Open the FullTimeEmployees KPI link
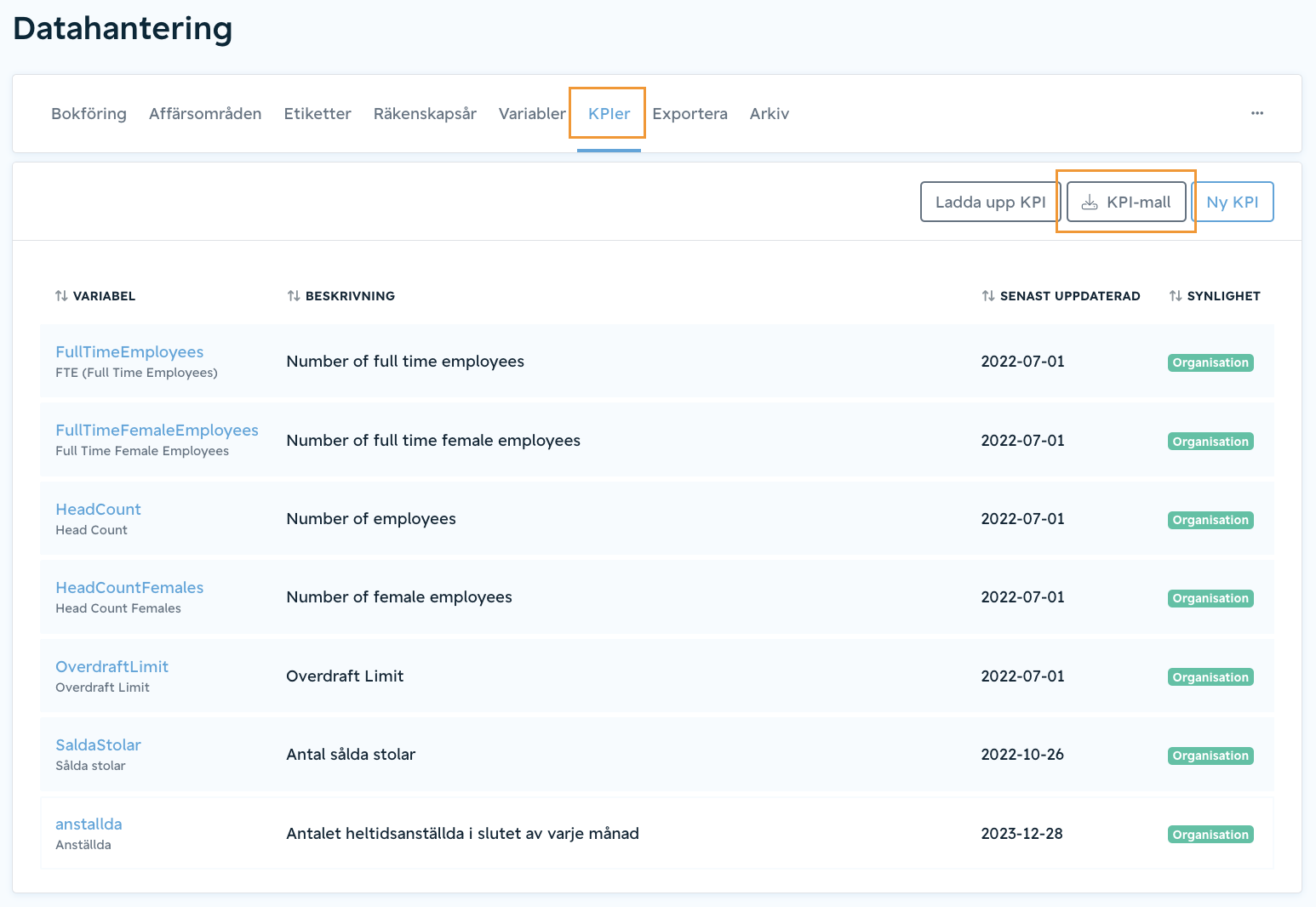 tap(129, 352)
